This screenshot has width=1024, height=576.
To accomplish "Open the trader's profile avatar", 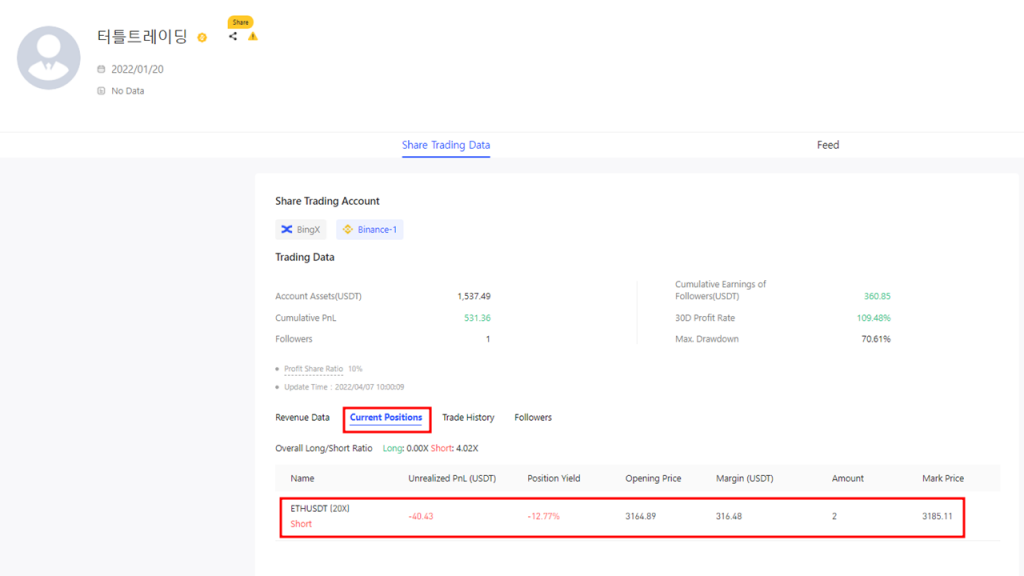I will click(48, 57).
